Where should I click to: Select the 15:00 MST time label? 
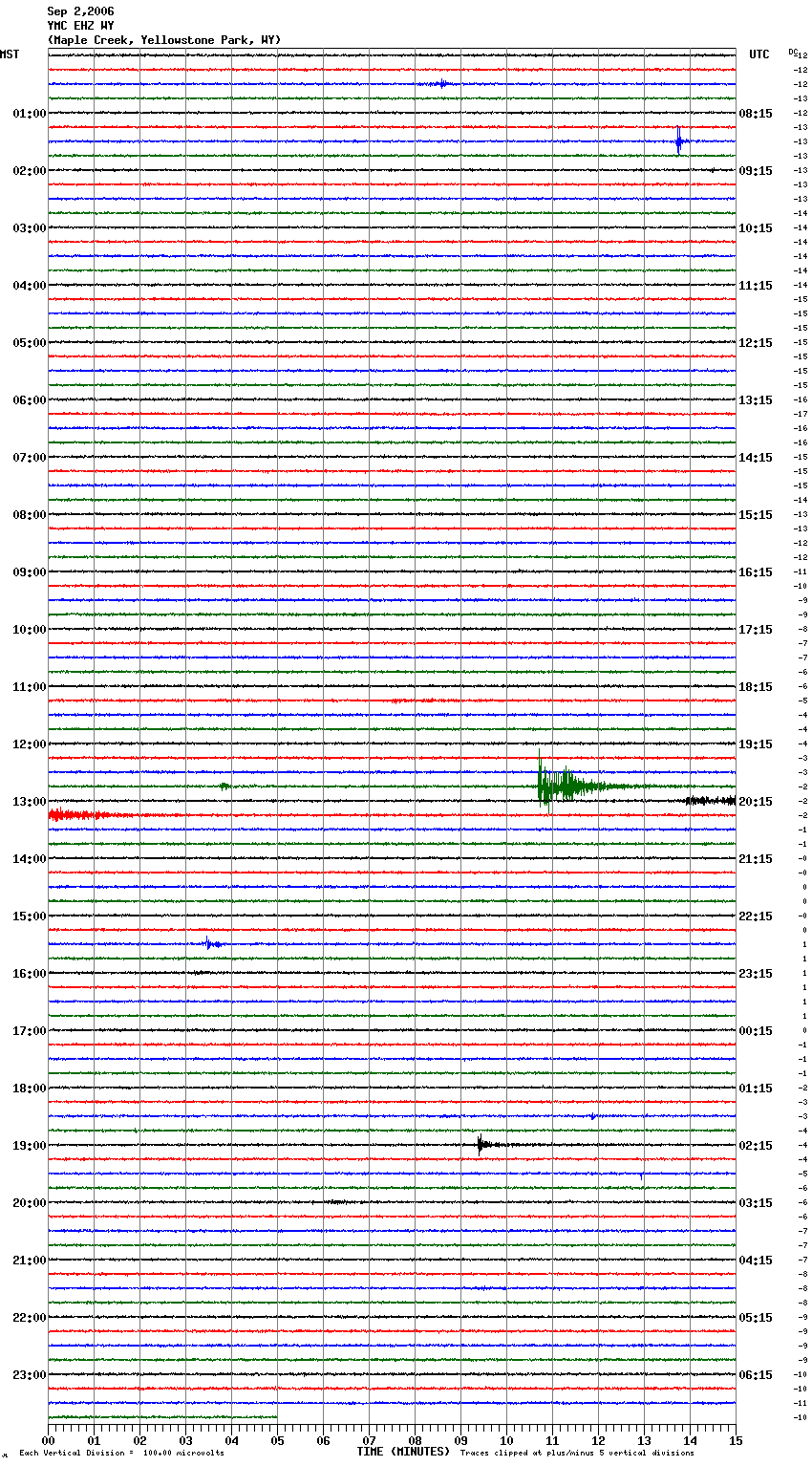(29, 916)
